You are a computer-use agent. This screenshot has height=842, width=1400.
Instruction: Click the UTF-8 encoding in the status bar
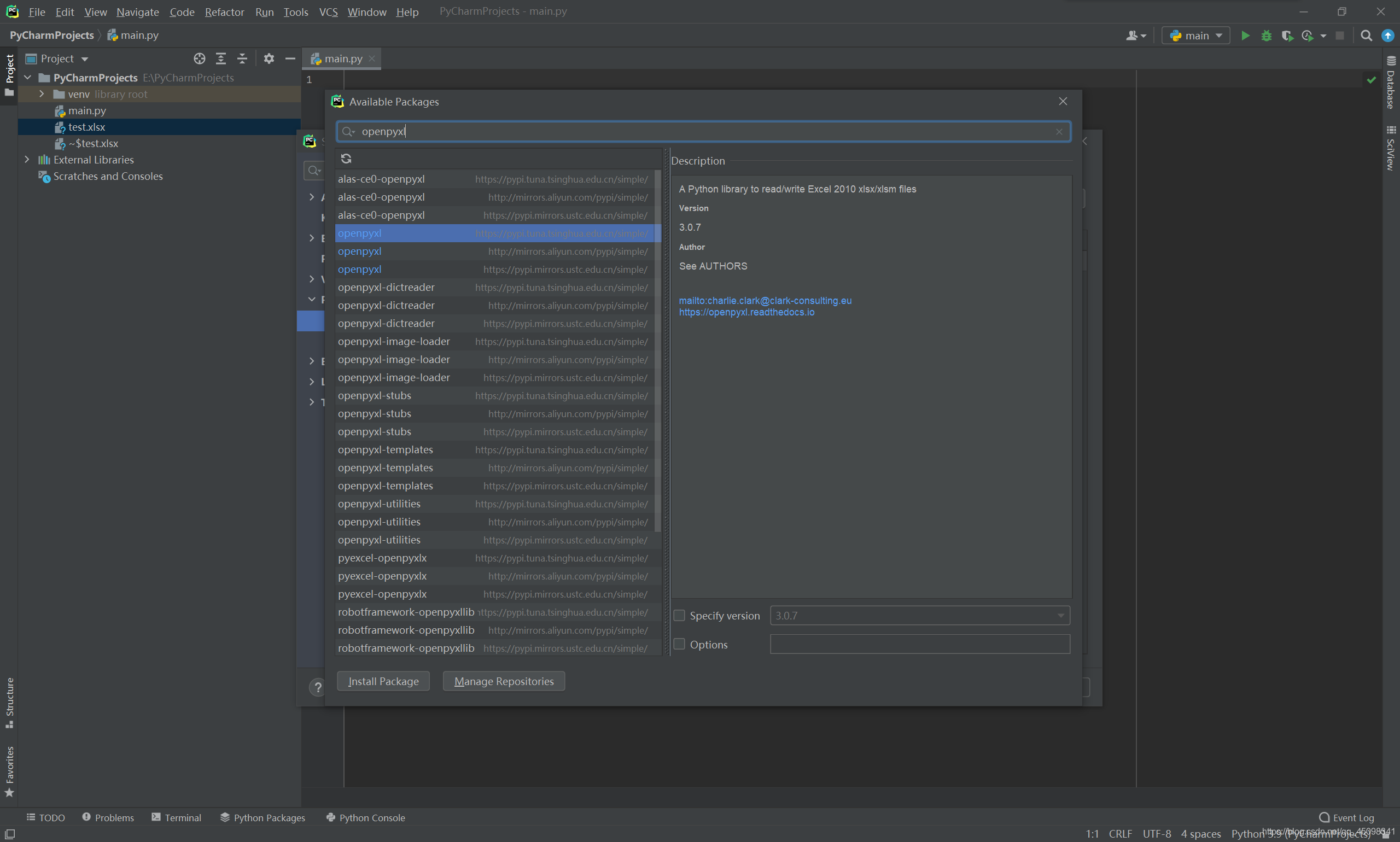click(1157, 833)
